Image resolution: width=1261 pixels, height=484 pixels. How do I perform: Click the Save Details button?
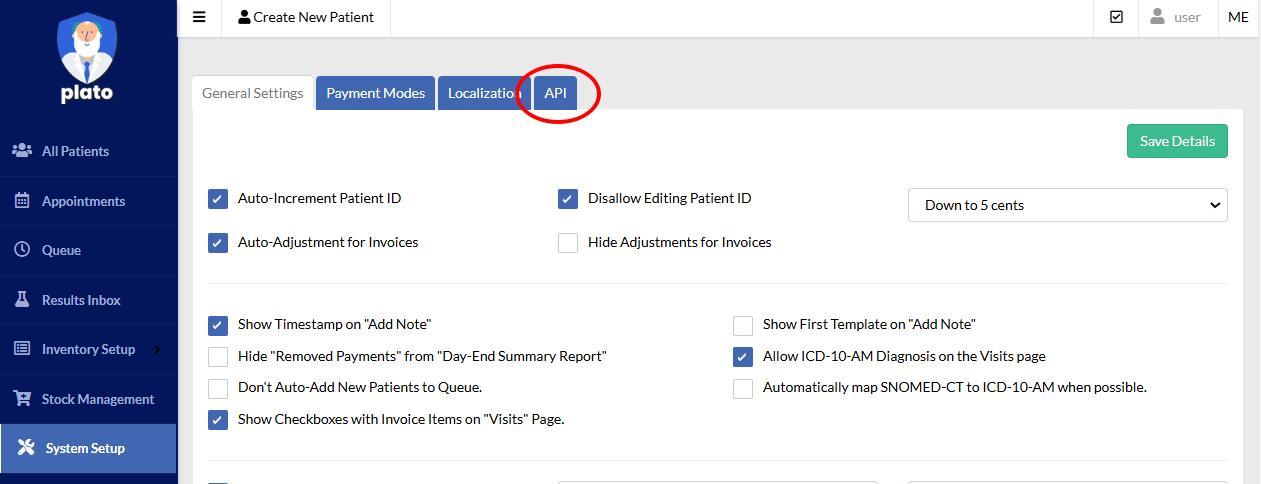pyautogui.click(x=1177, y=141)
